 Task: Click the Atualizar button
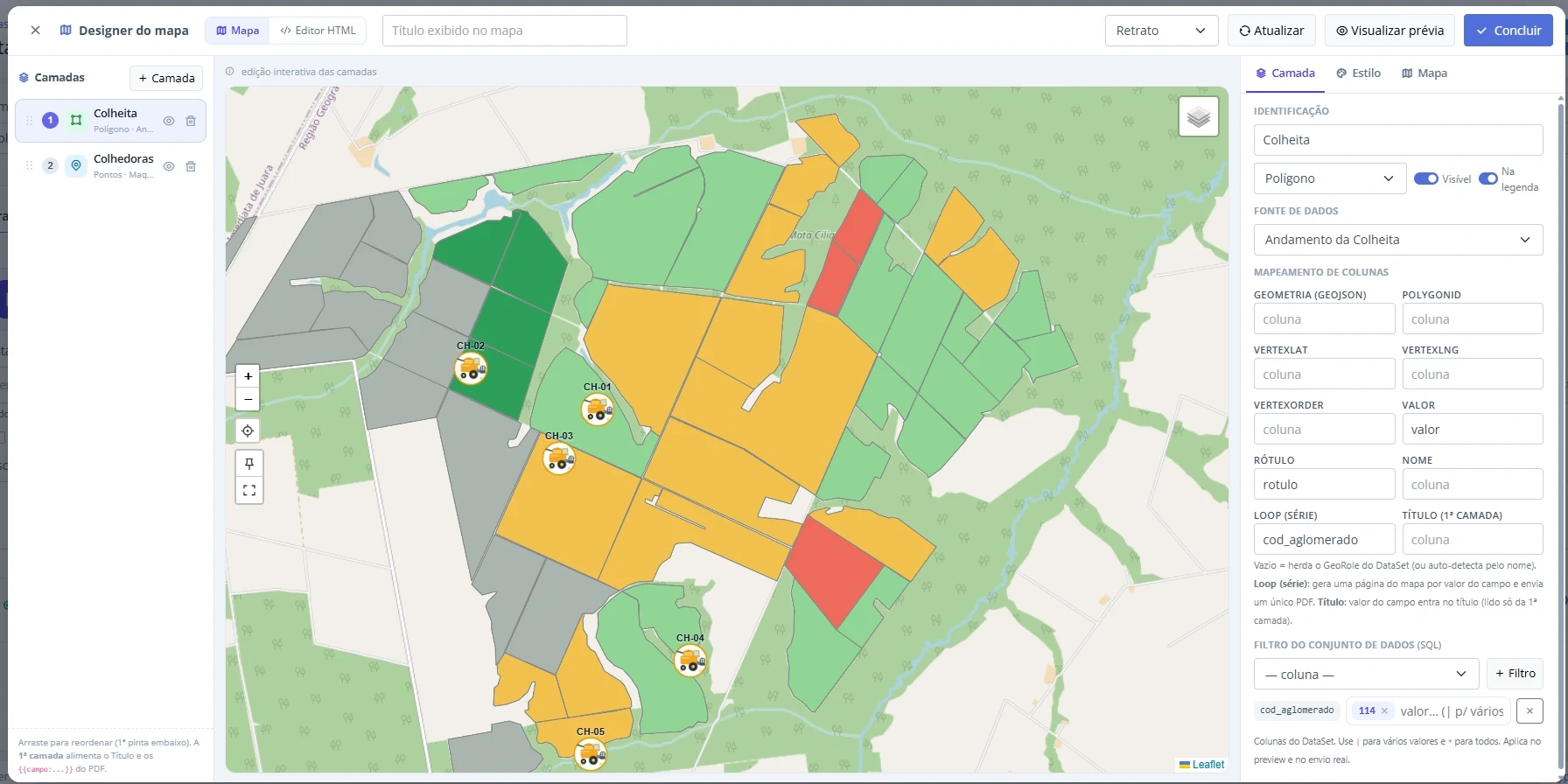(x=1271, y=31)
